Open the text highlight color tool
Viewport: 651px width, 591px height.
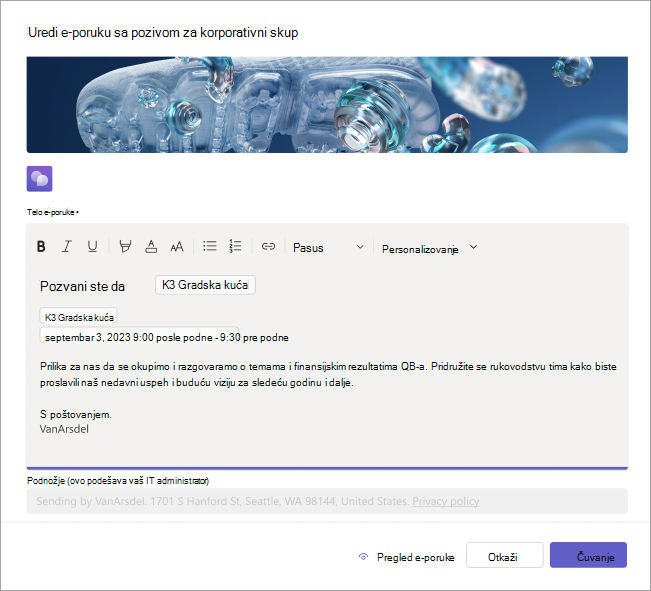pyautogui.click(x=125, y=247)
